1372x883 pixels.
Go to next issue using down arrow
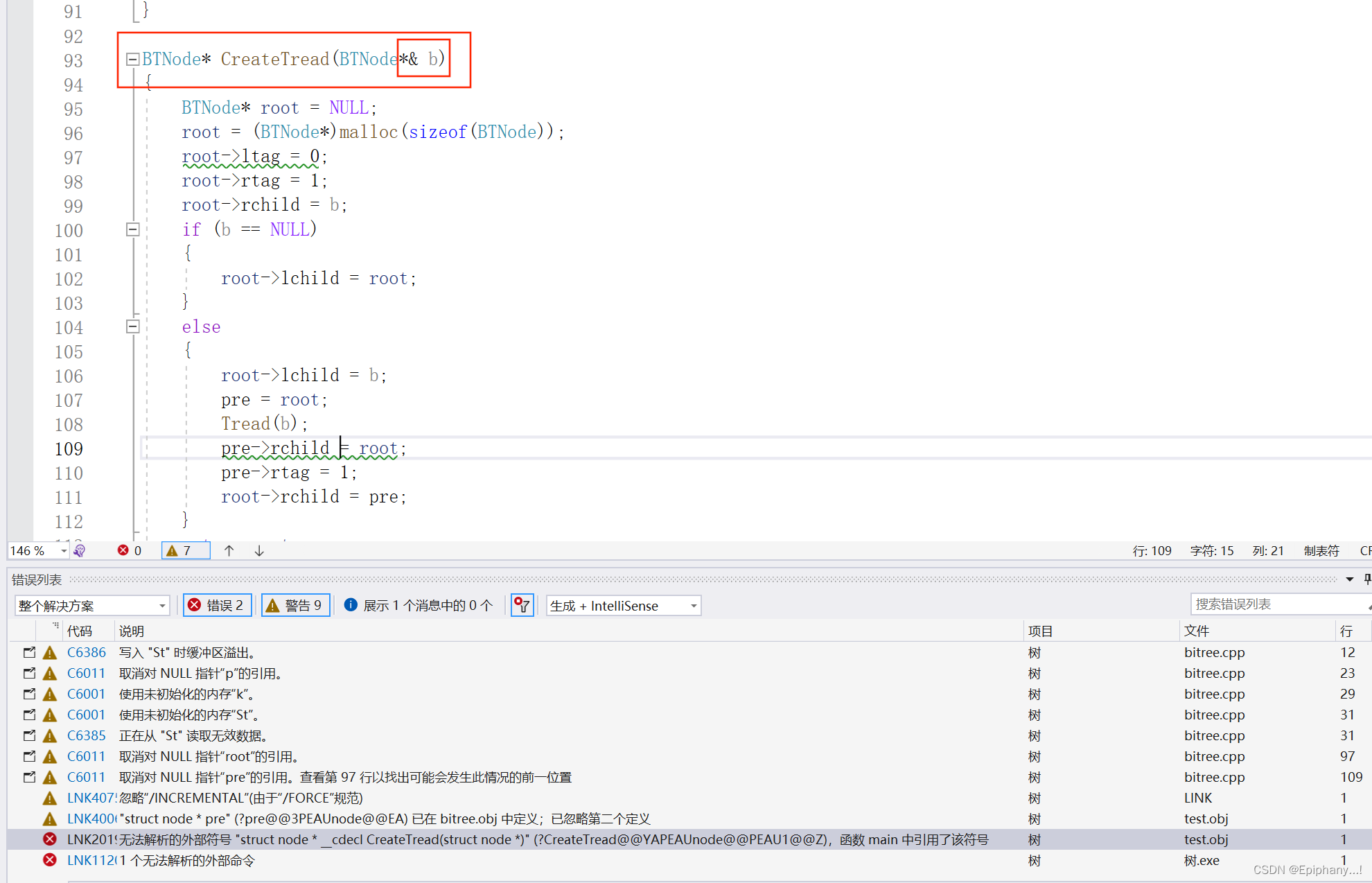[x=259, y=550]
